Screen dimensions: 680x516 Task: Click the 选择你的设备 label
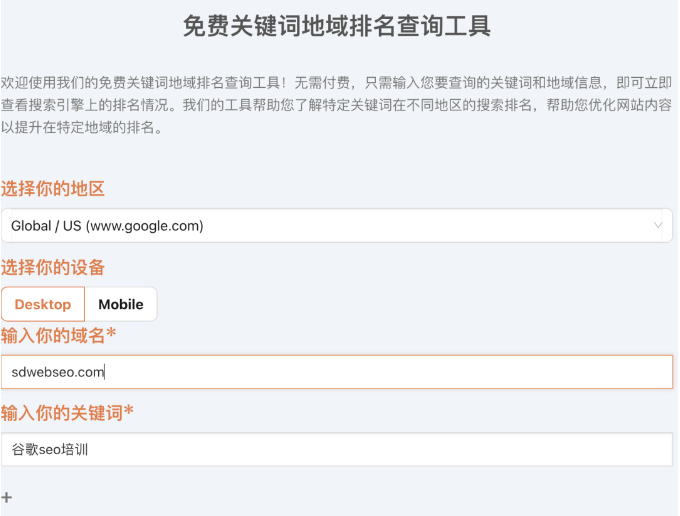click(x=53, y=267)
